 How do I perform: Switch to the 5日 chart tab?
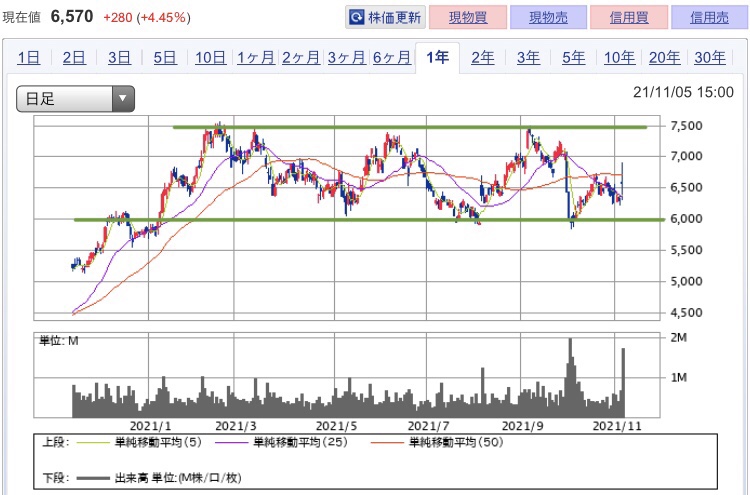(x=165, y=58)
